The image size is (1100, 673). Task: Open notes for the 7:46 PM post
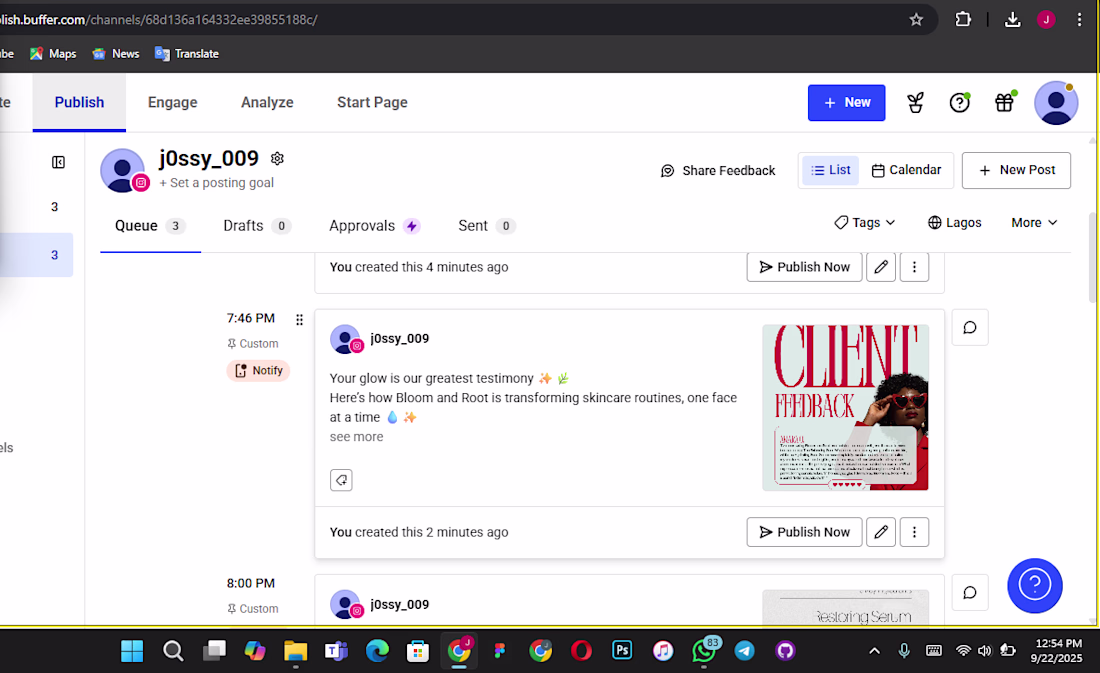[970, 328]
